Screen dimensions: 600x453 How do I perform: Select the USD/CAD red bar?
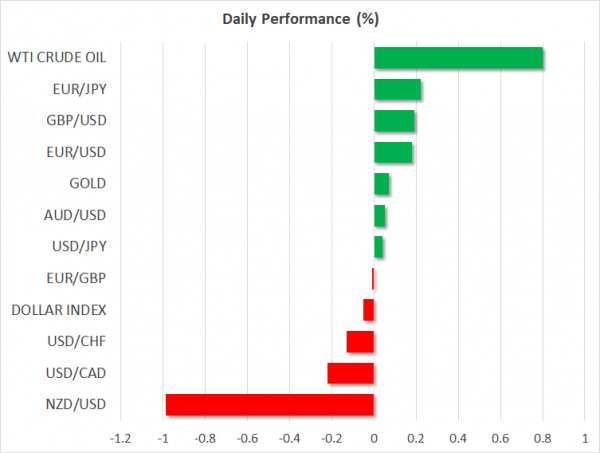350,373
